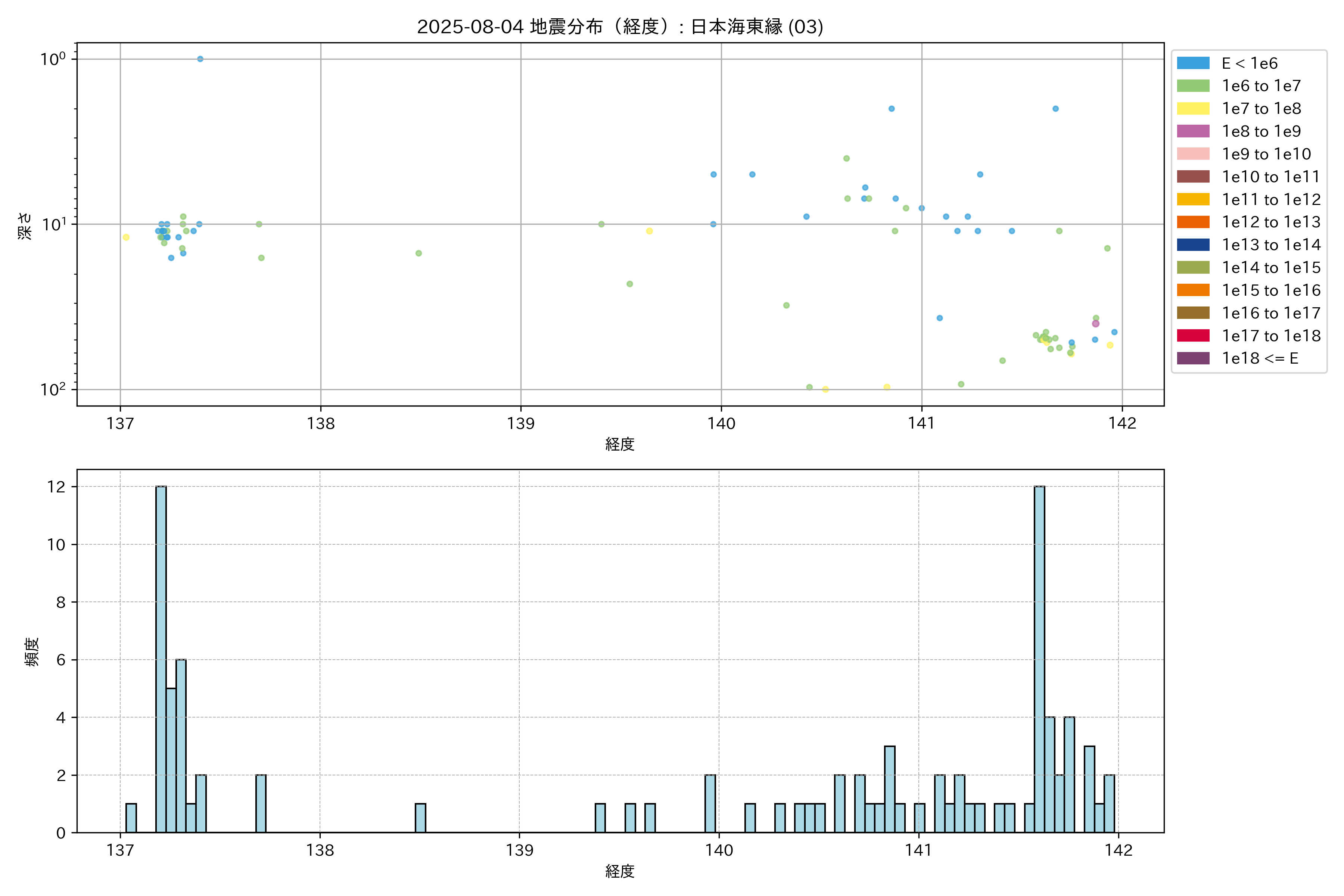Viewport: 1344px width, 896px height.
Task: Click the histogram bar near 138.5
Action: tap(420, 818)
